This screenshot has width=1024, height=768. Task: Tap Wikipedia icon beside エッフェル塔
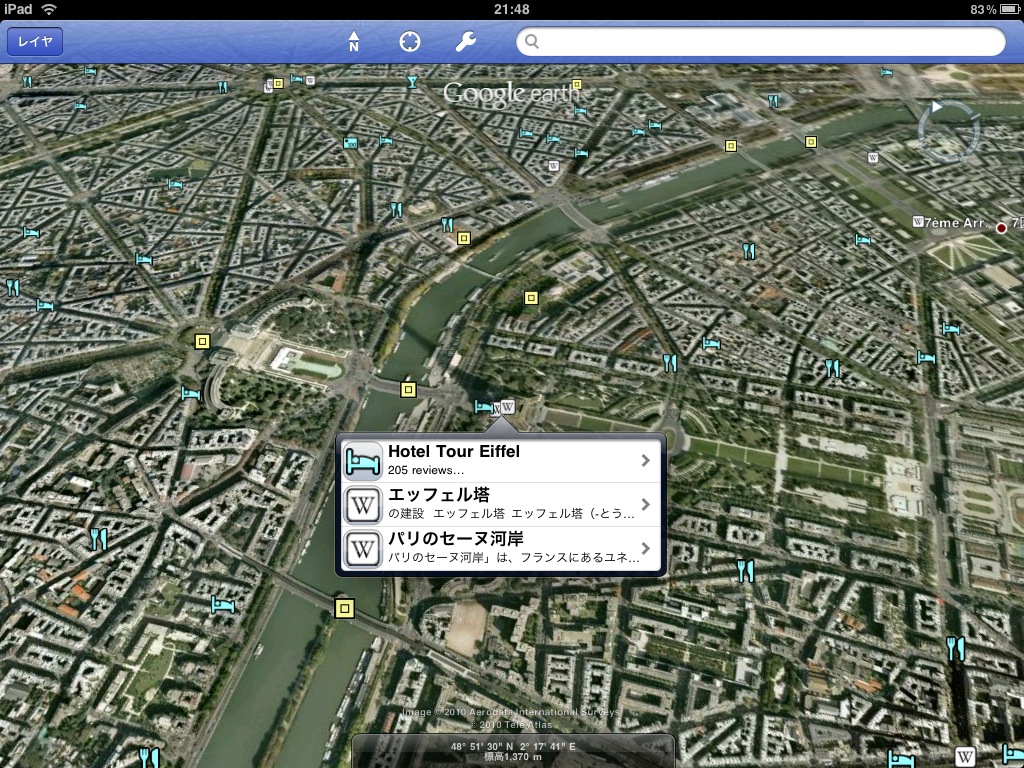coord(362,504)
